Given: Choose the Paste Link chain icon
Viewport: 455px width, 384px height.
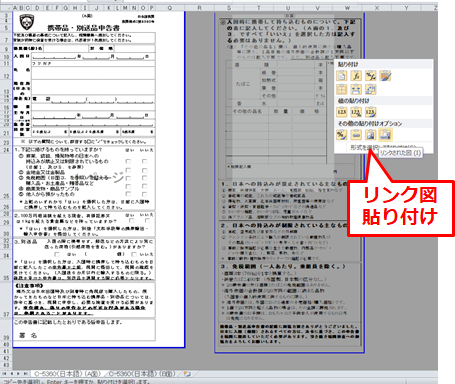Looking at the screenshot, I should pos(356,135).
